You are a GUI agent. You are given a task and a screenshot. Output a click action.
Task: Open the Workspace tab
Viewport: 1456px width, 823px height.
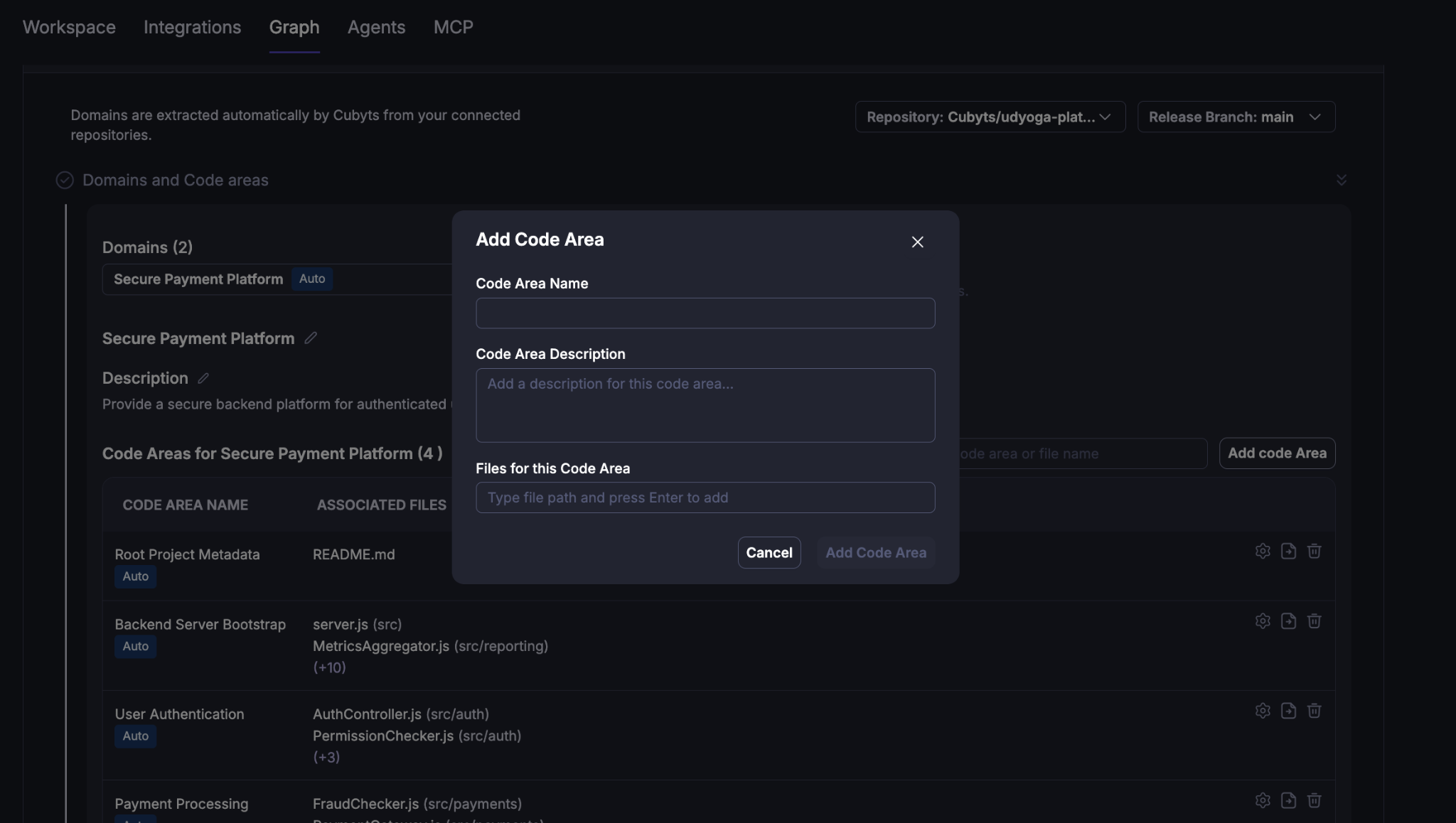point(69,27)
